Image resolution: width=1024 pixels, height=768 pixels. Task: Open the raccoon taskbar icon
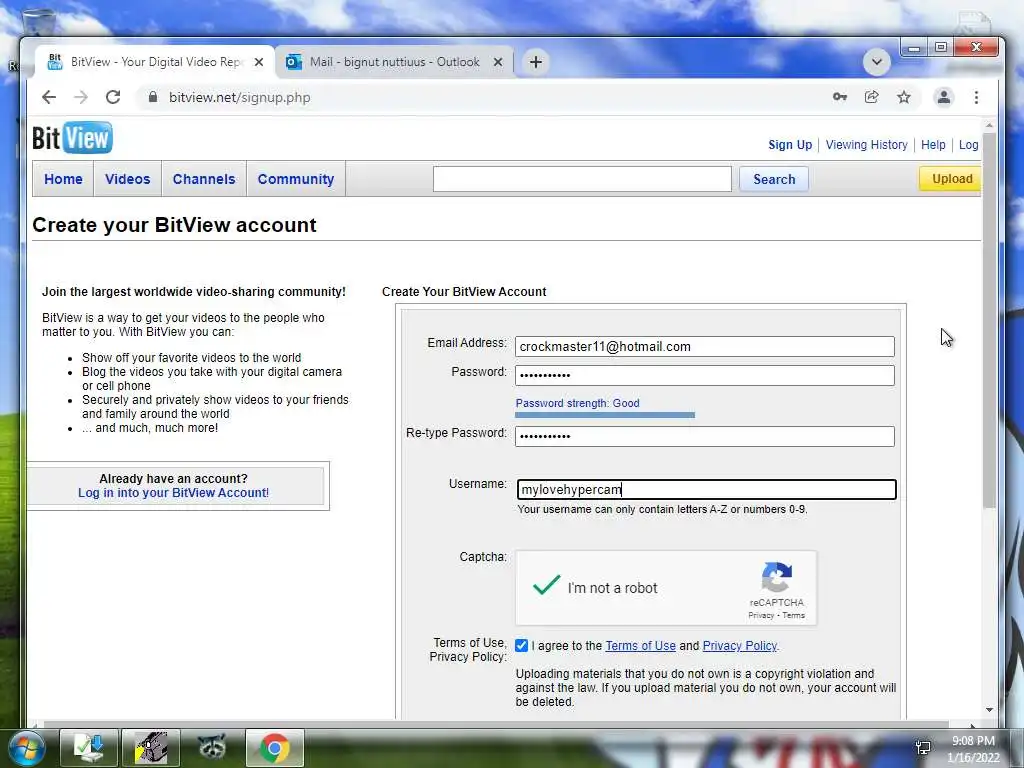click(212, 748)
